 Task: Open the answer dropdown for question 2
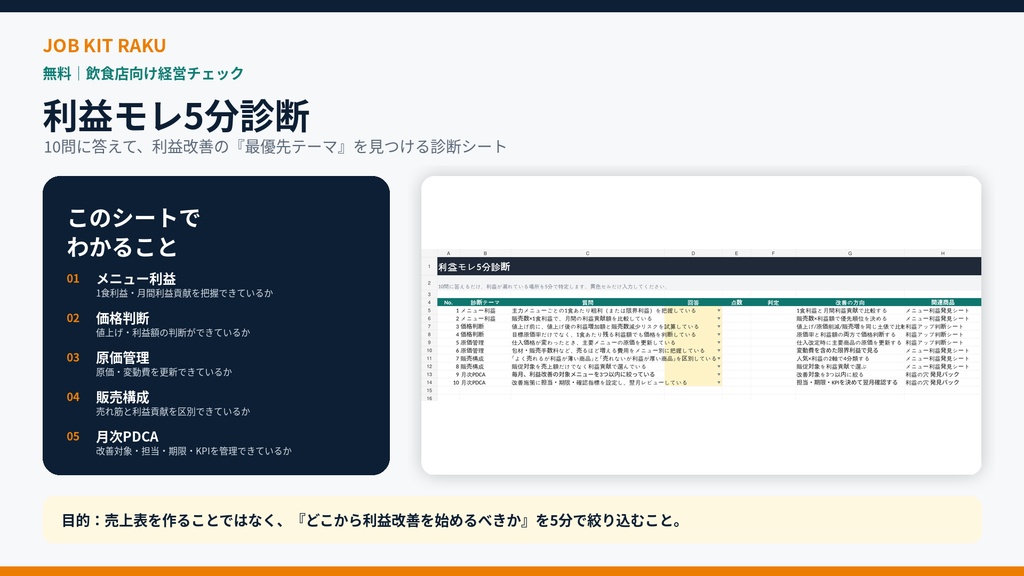[719, 319]
